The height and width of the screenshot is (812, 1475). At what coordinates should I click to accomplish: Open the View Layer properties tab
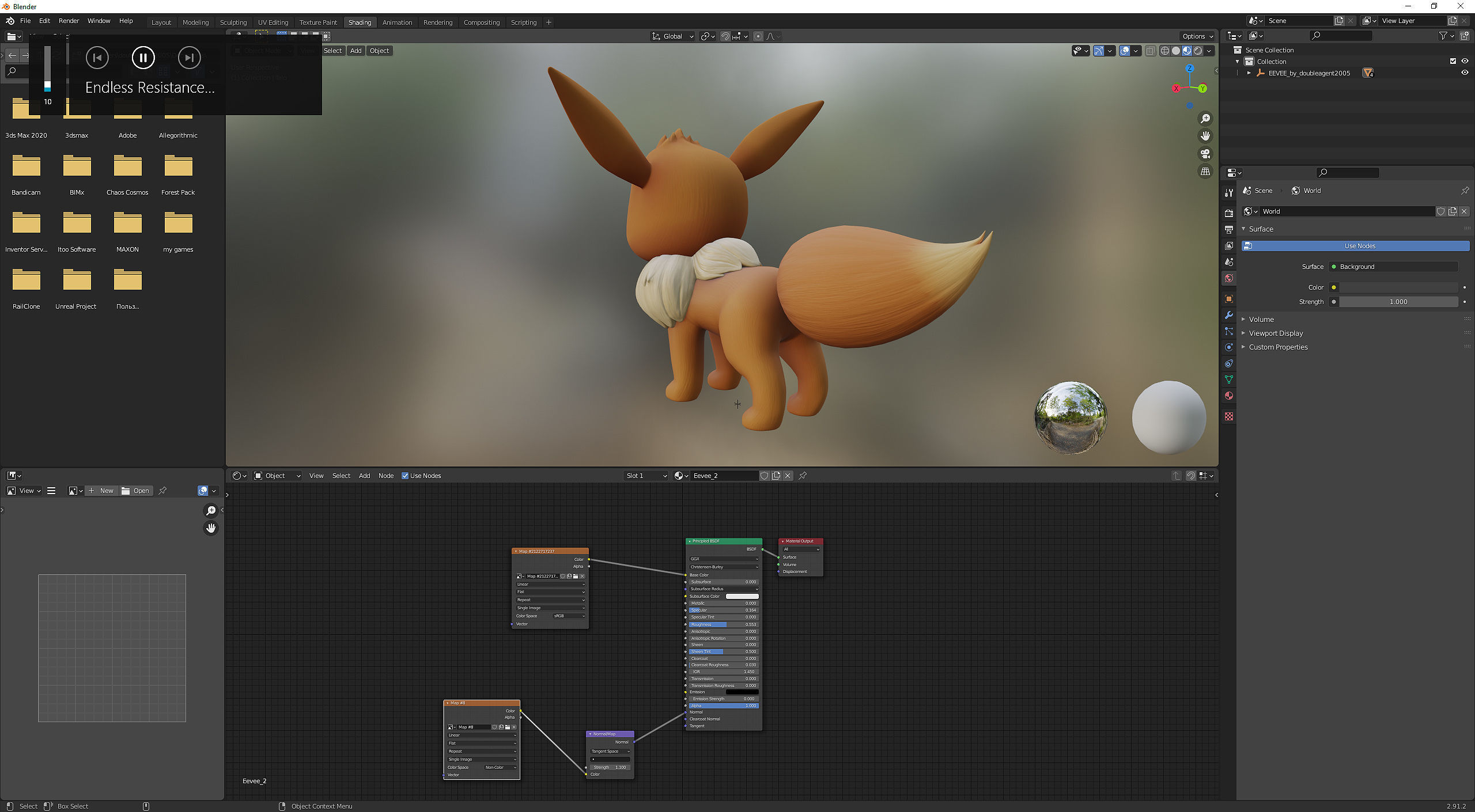point(1229,245)
